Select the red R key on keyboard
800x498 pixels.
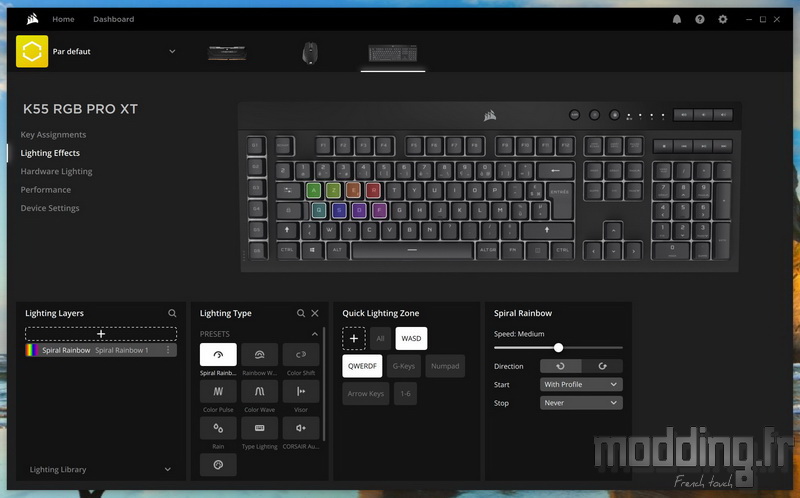point(373,191)
